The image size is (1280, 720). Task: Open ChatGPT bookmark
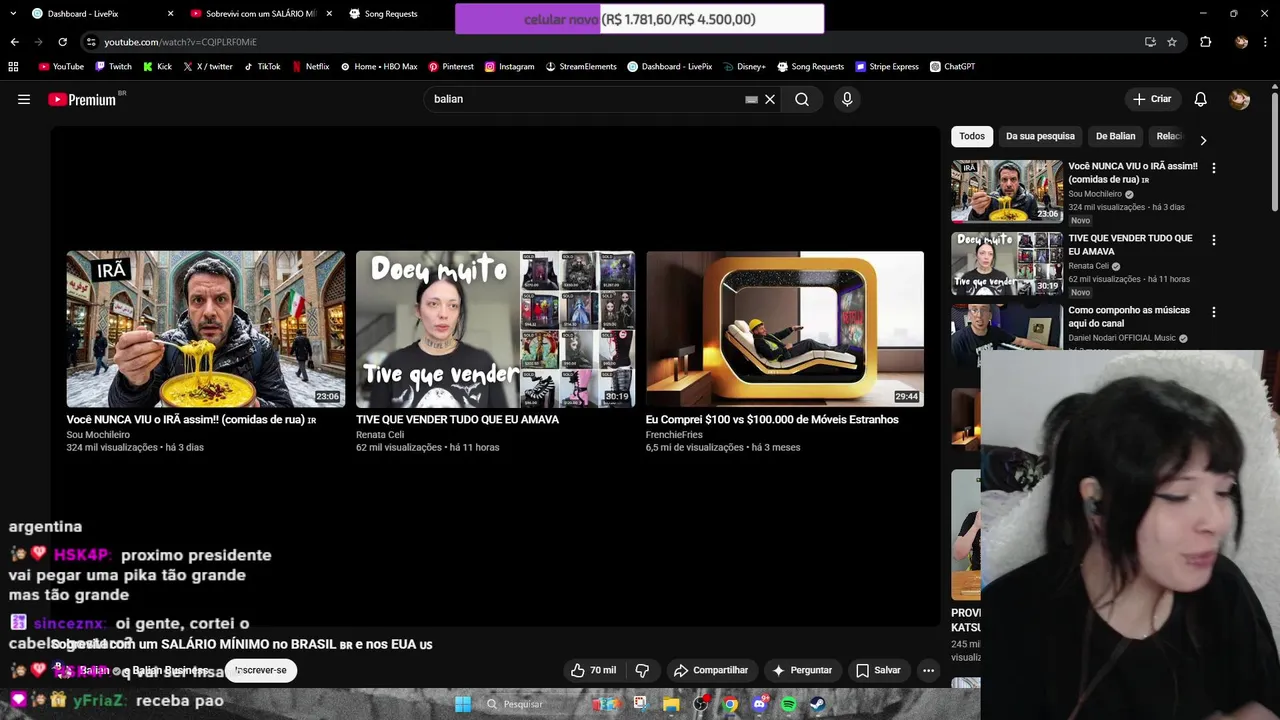pos(952,67)
